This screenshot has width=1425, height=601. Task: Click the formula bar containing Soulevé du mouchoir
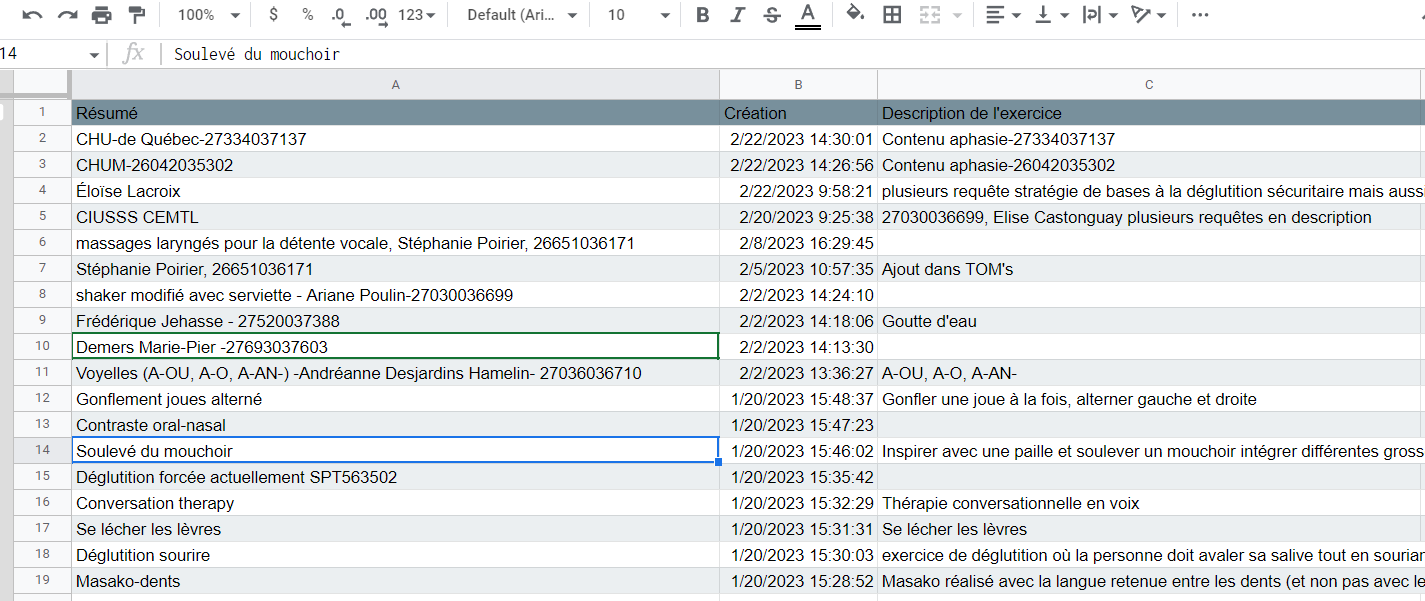click(795, 55)
